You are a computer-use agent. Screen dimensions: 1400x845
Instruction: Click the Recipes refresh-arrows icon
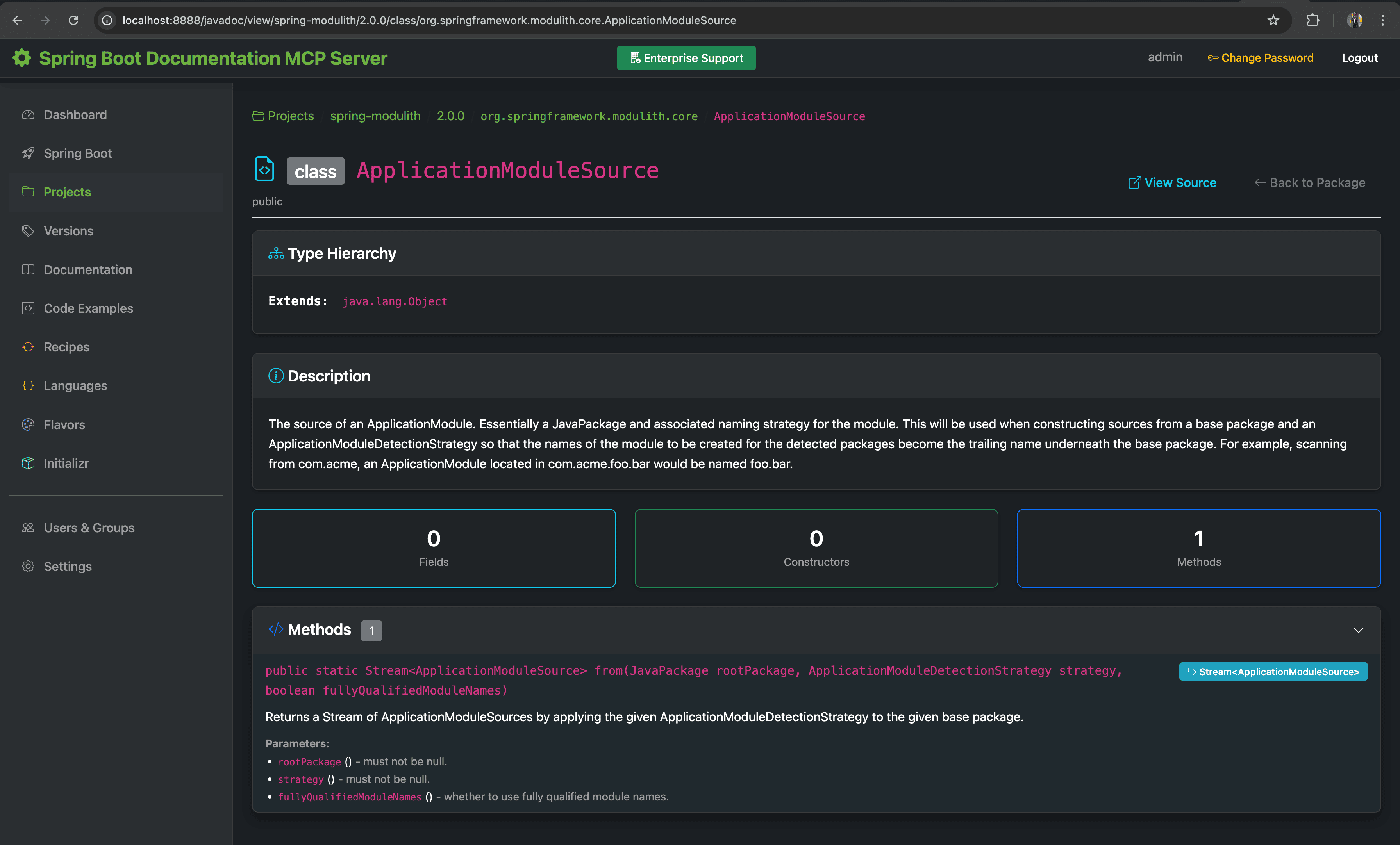(x=28, y=347)
